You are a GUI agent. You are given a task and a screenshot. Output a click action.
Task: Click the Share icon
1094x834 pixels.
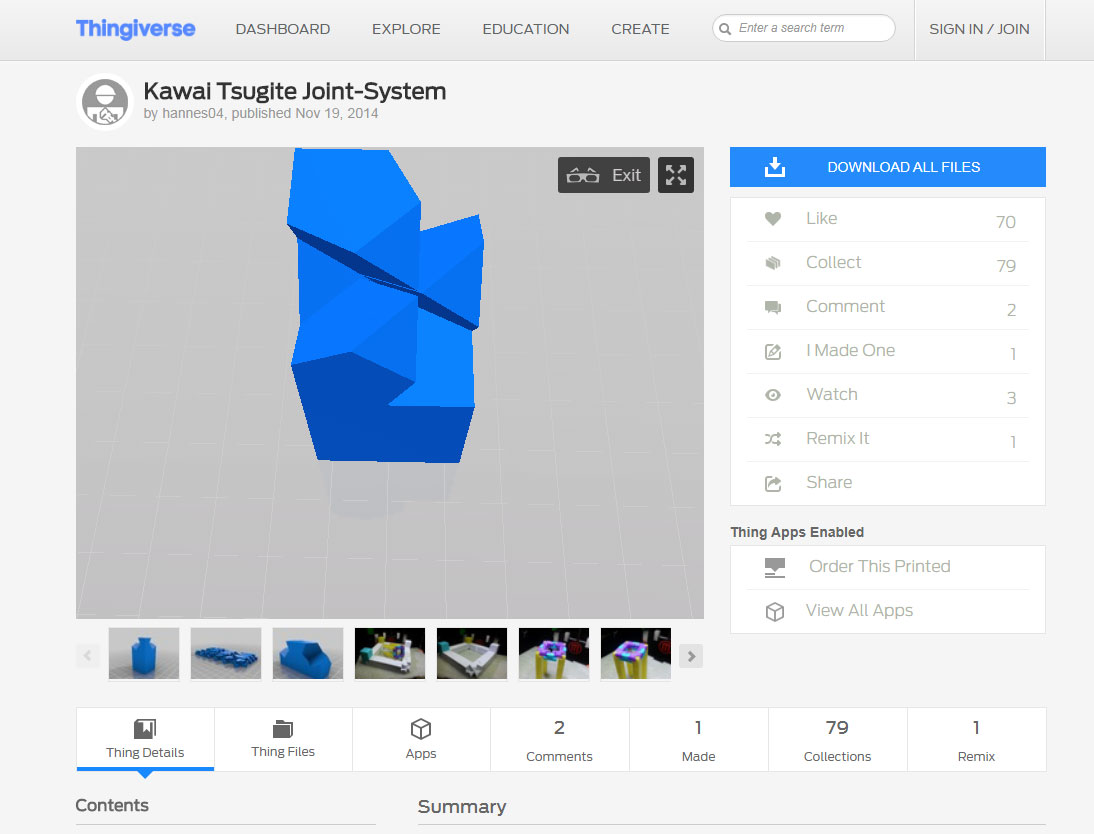(773, 483)
